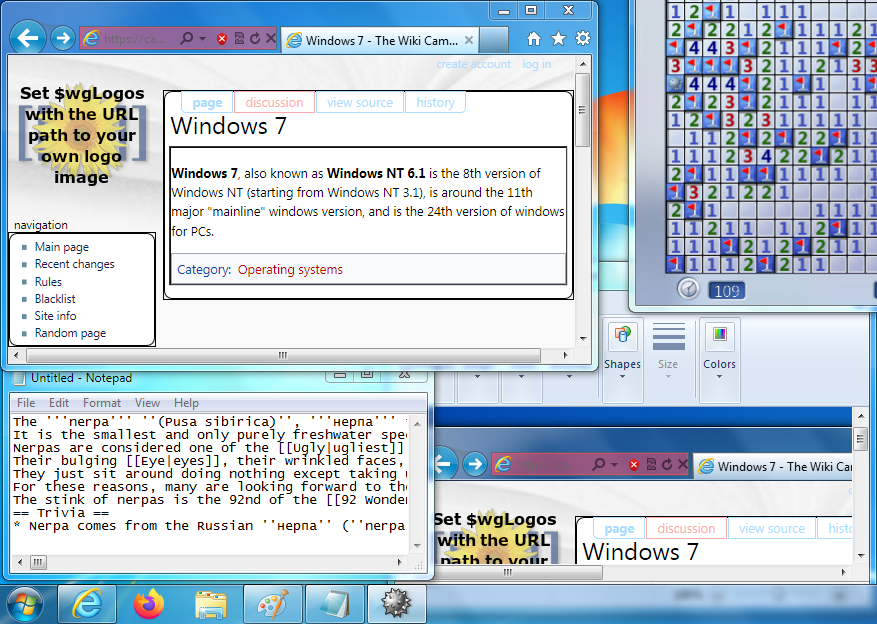
Task: Open the history tab in the top wiki page
Action: (435, 102)
